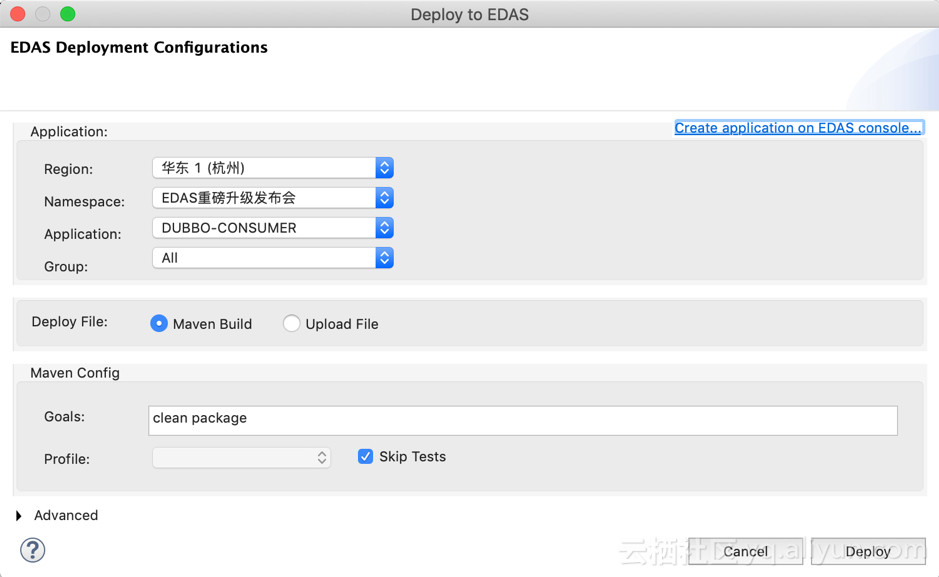Click the help question mark icon
Viewport: 939px width, 577px height.
click(x=31, y=550)
